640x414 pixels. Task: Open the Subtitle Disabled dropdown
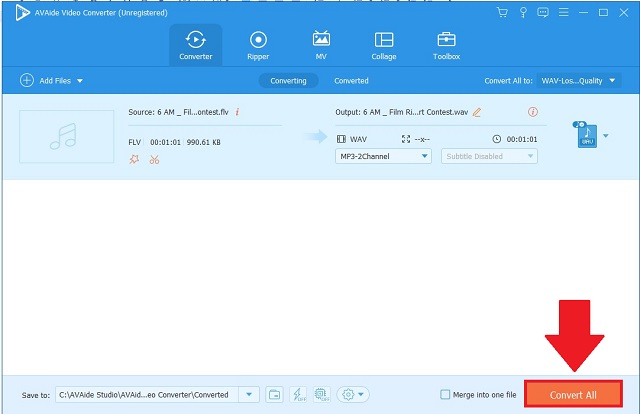coord(489,156)
